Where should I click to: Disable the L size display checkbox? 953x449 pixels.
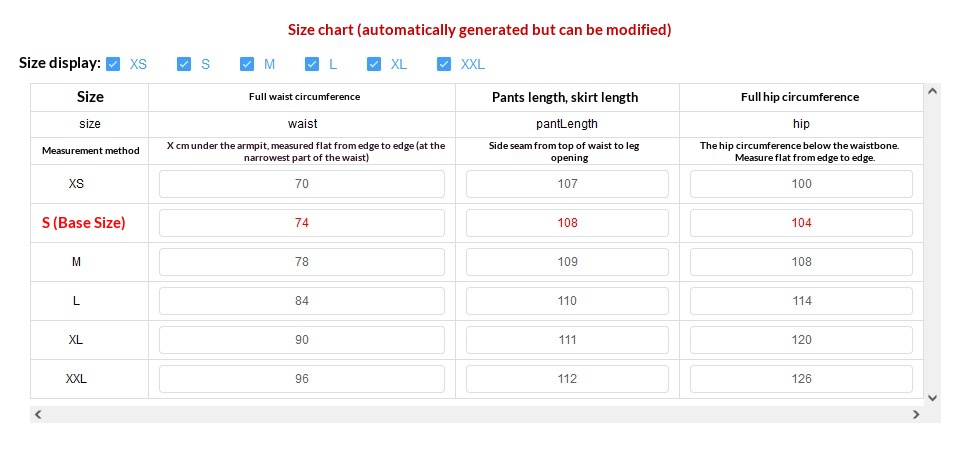(x=312, y=64)
